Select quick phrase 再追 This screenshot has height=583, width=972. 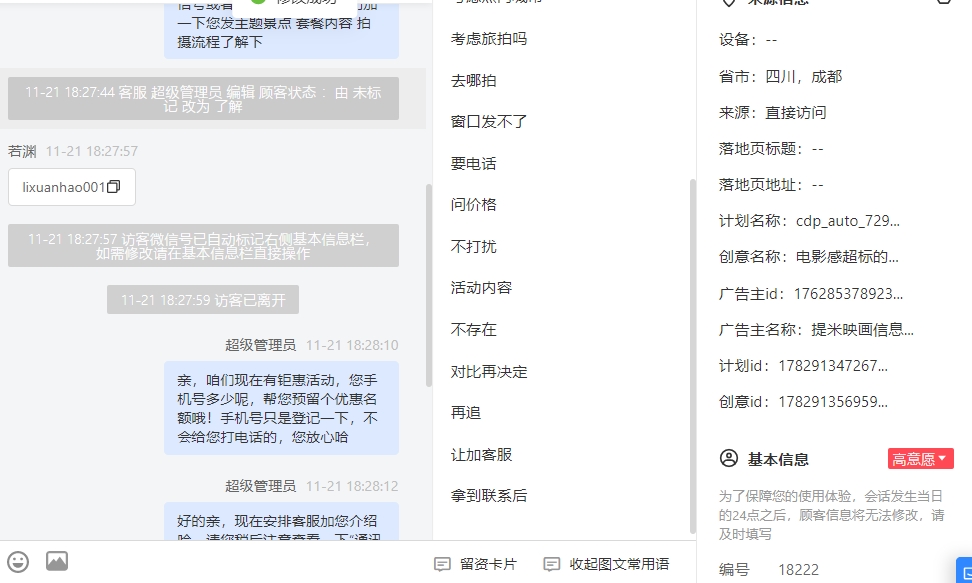click(x=466, y=412)
